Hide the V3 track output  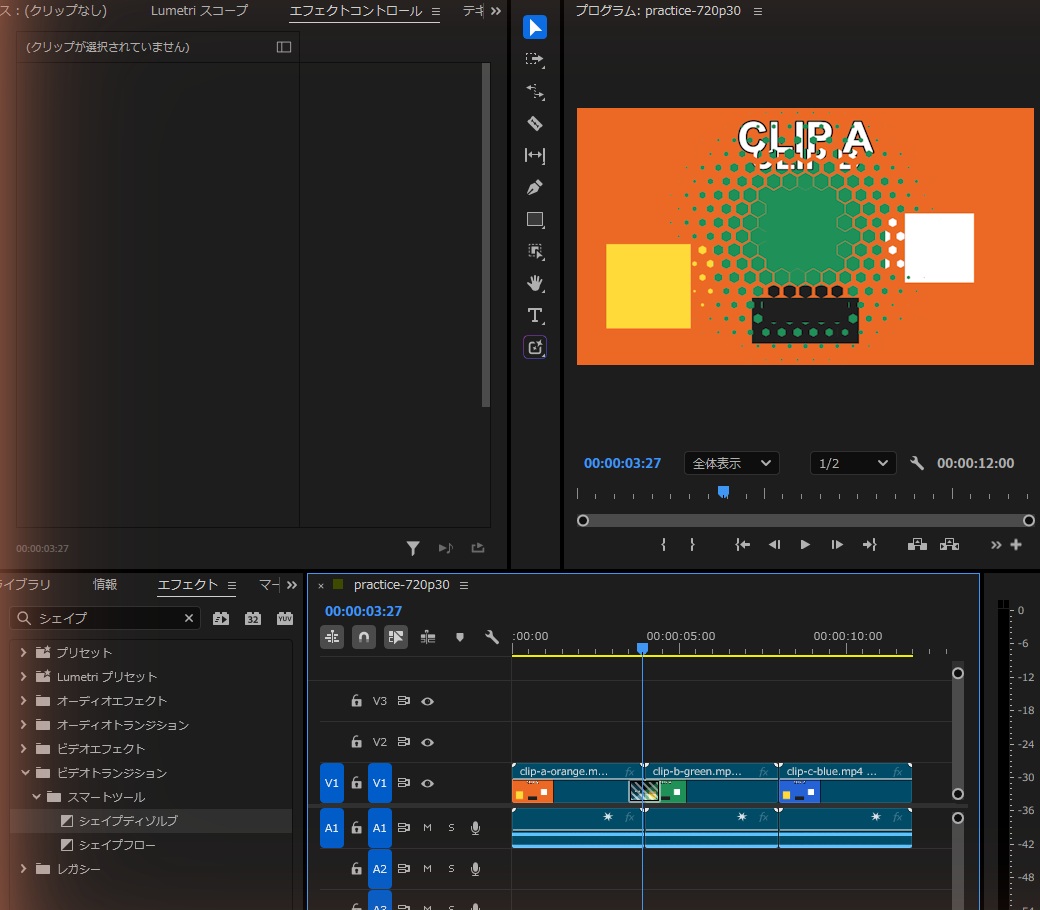[x=428, y=701]
